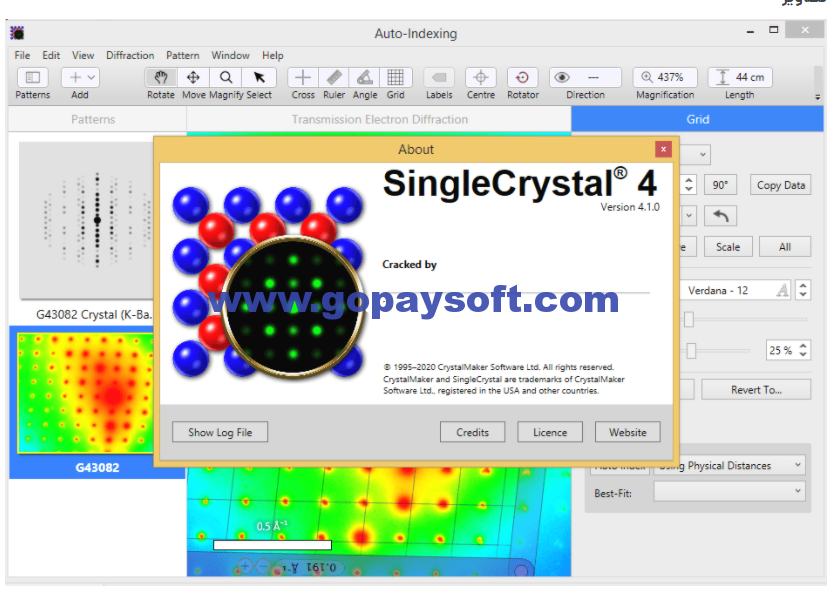The height and width of the screenshot is (602, 831).
Task: Select the arrow Select tool
Action: click(259, 77)
